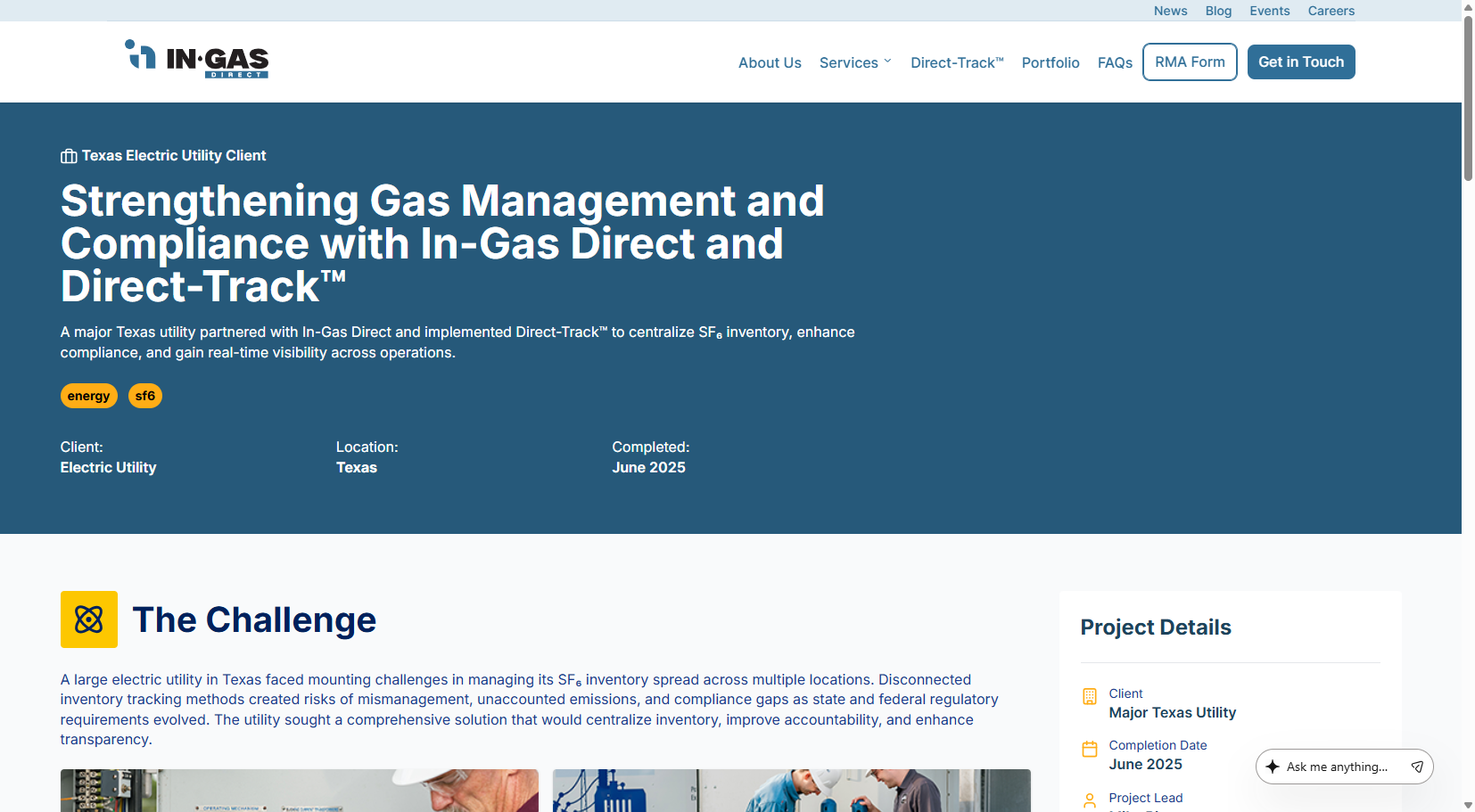Open the RMA Form
The image size is (1475, 812).
point(1189,62)
